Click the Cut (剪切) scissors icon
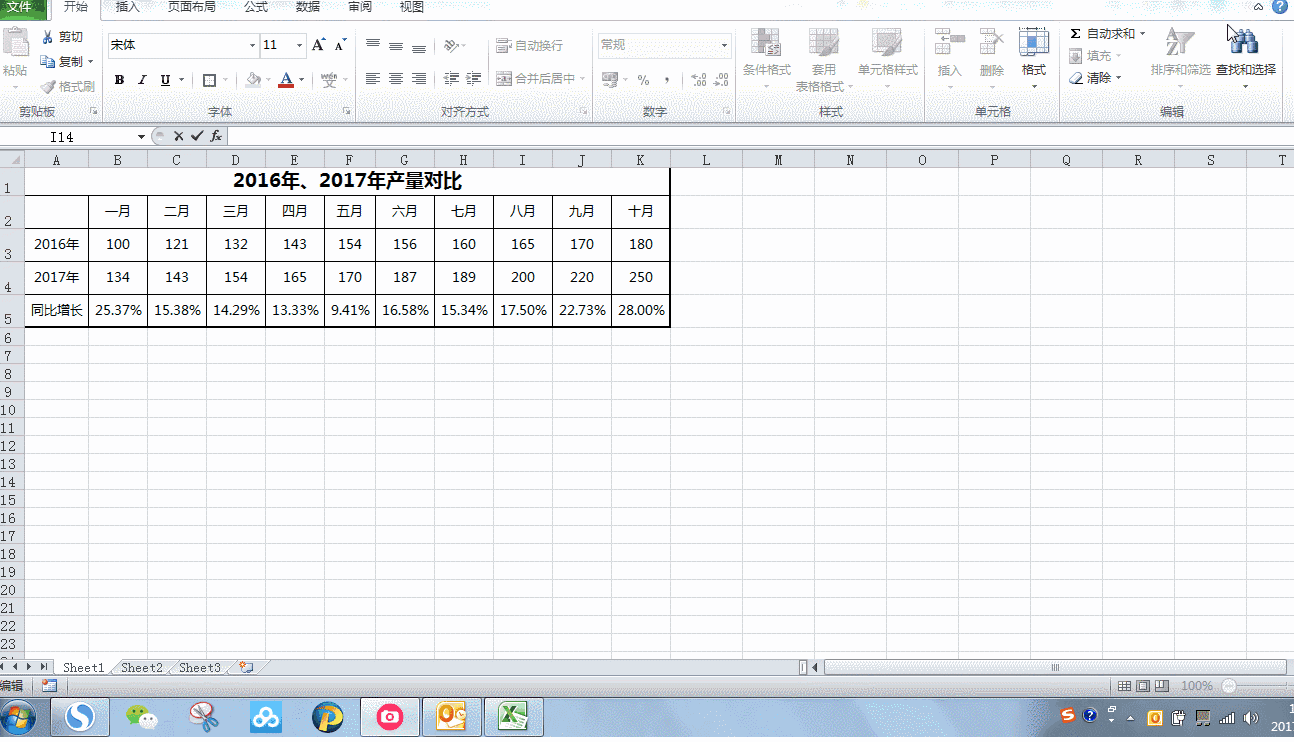The image size is (1294, 742). click(x=47, y=37)
